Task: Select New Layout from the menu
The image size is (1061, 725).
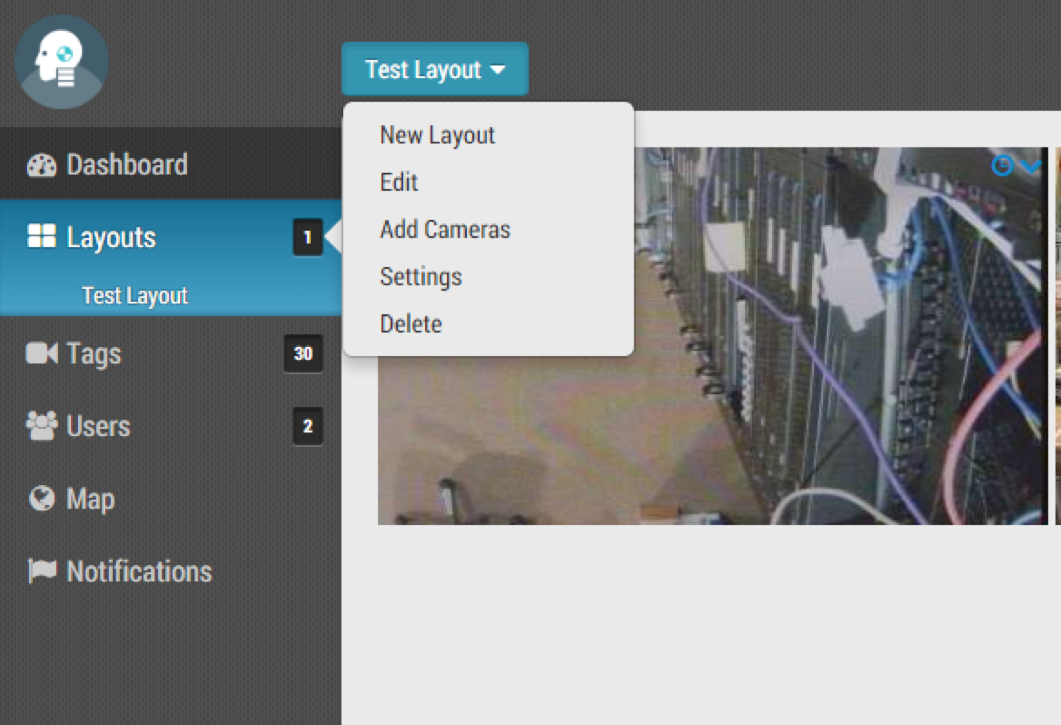Action: tap(436, 135)
